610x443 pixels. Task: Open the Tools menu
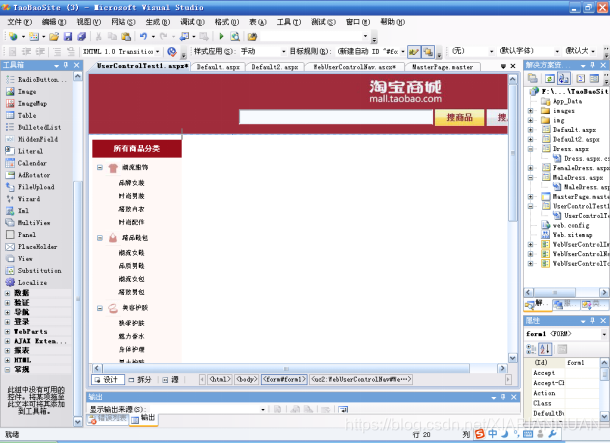289,22
